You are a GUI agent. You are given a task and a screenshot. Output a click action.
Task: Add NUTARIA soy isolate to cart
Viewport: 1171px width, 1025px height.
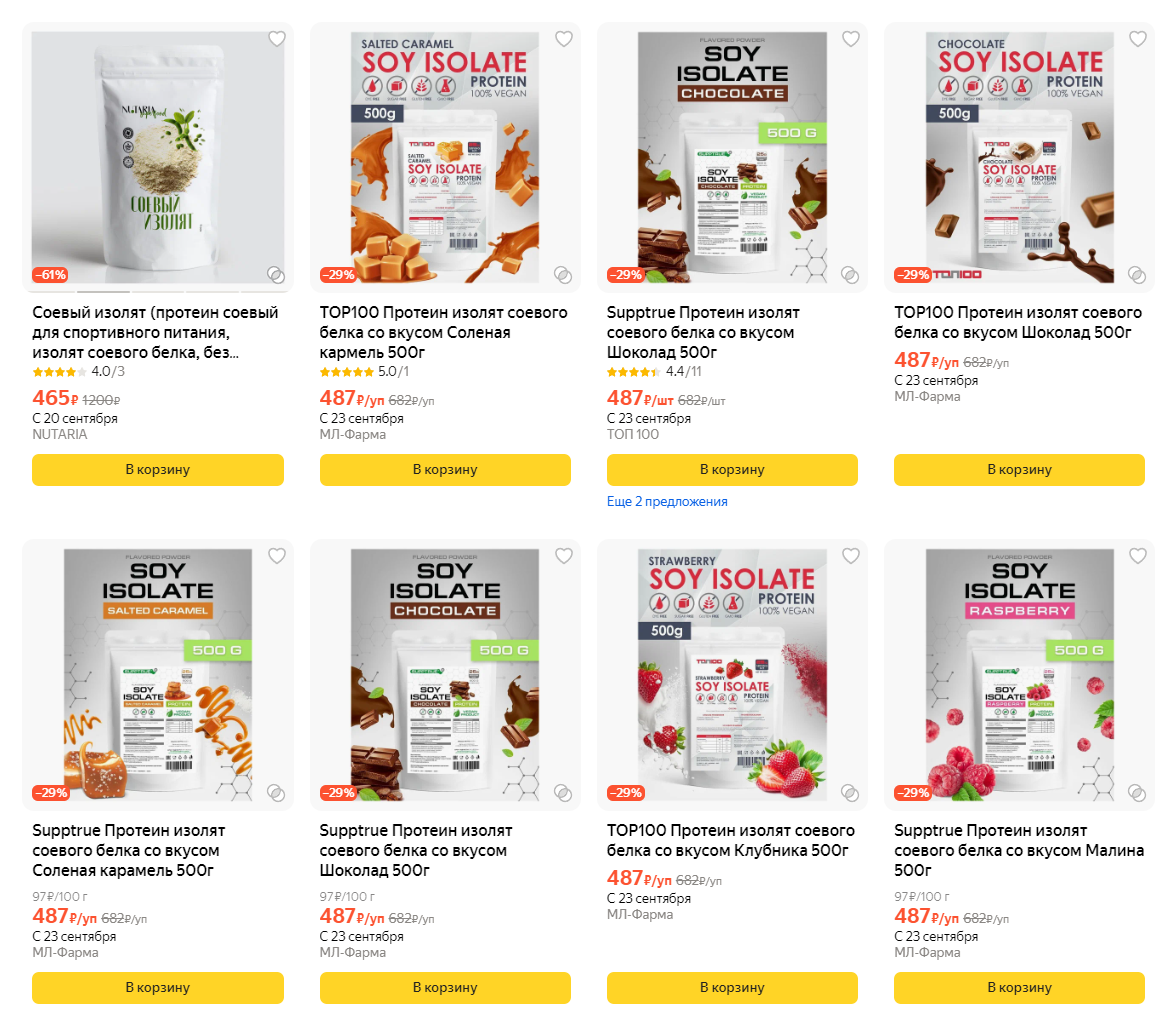tap(158, 470)
